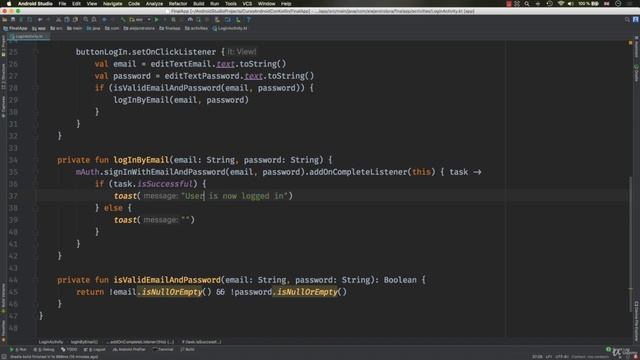Collapse the else block fold on line 38
Image resolution: width=640 pixels, height=360 pixels.
[36, 208]
